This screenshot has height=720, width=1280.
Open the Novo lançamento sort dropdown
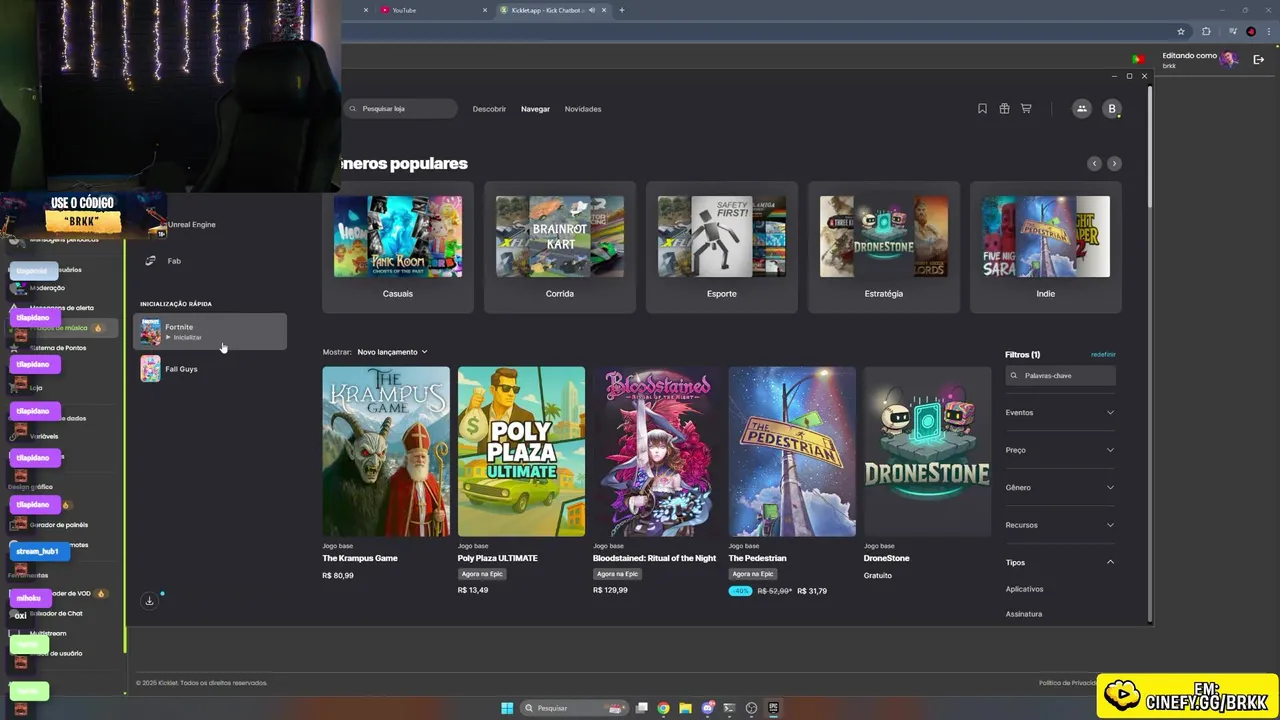point(392,352)
